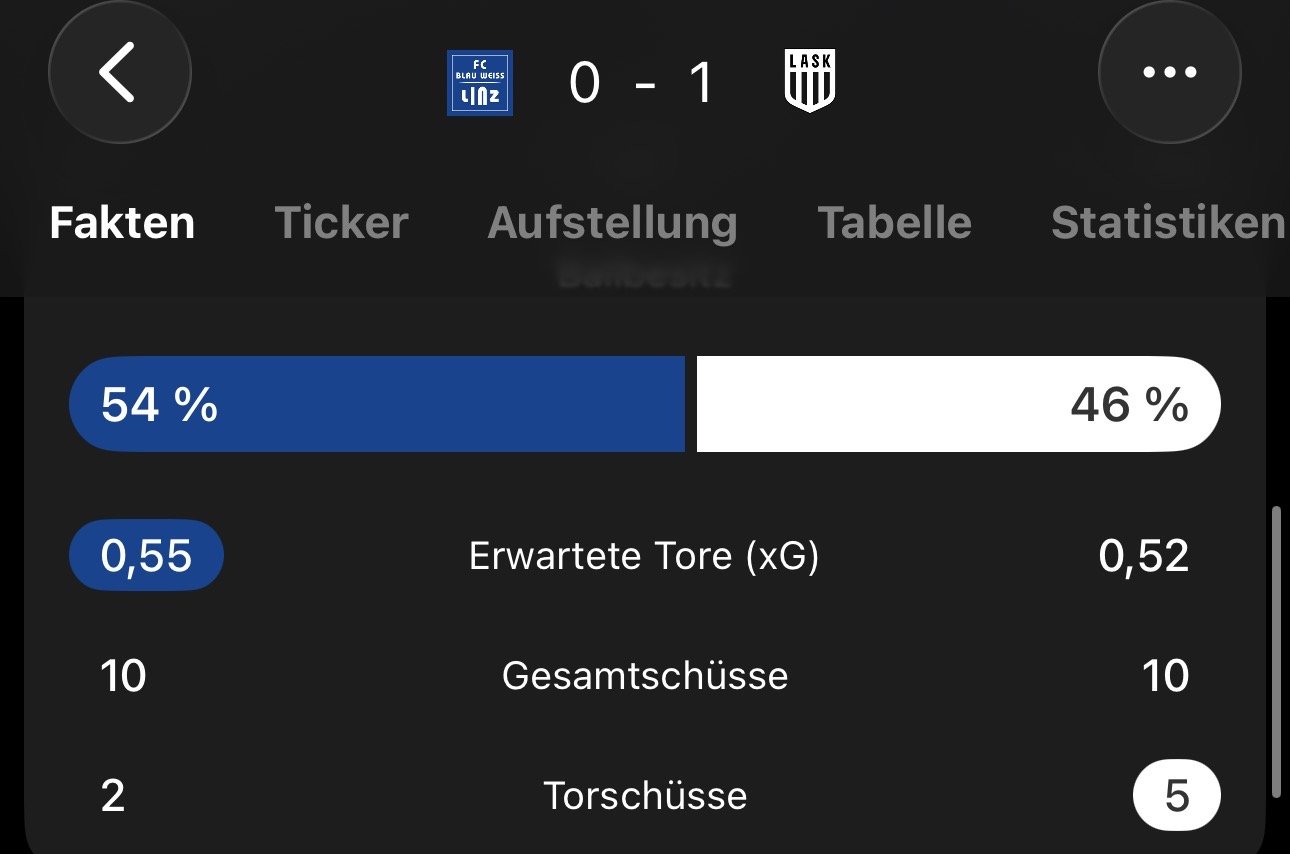Open the Statistiken tab
This screenshot has height=854, width=1290.
tap(1167, 223)
